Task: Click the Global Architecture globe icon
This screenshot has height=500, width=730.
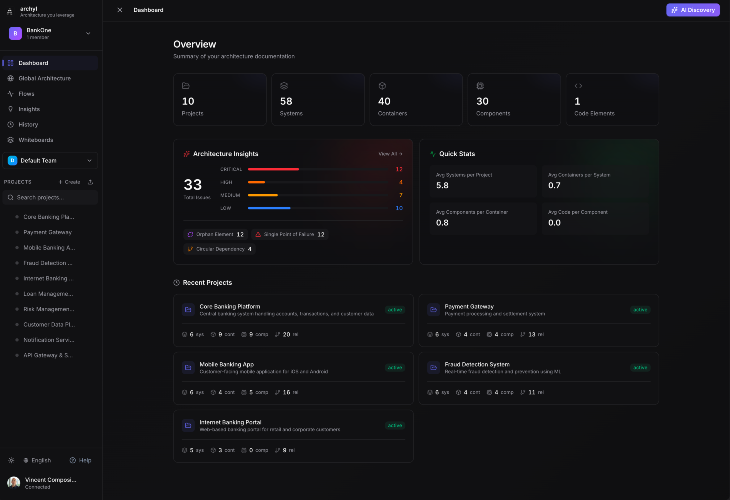Action: 11,78
